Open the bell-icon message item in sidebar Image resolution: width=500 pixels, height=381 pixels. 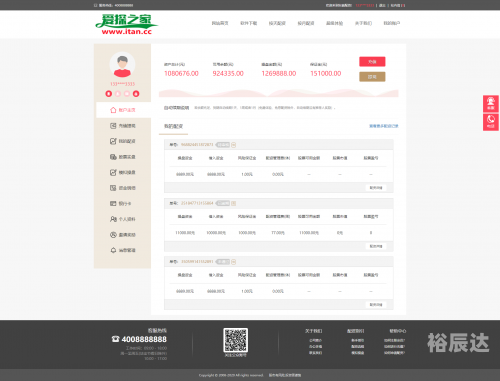123,250
